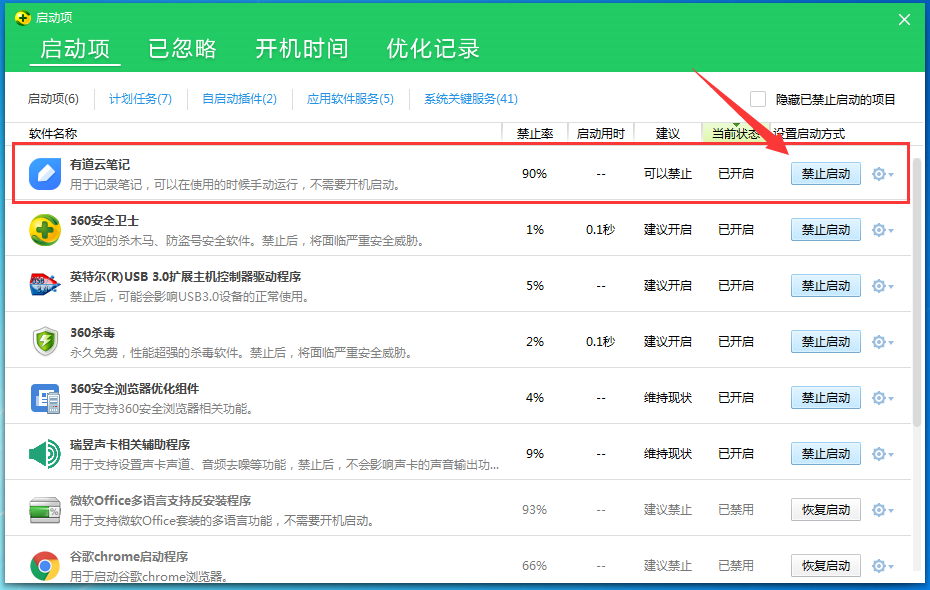930x590 pixels.
Task: Click the Microsoft Office language pack icon
Action: click(44, 509)
